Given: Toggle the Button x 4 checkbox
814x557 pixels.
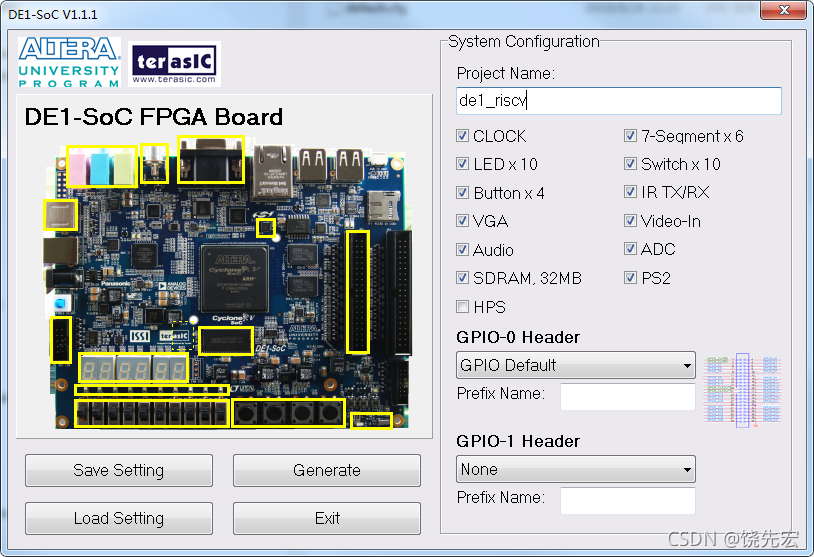Looking at the screenshot, I should pyautogui.click(x=462, y=193).
